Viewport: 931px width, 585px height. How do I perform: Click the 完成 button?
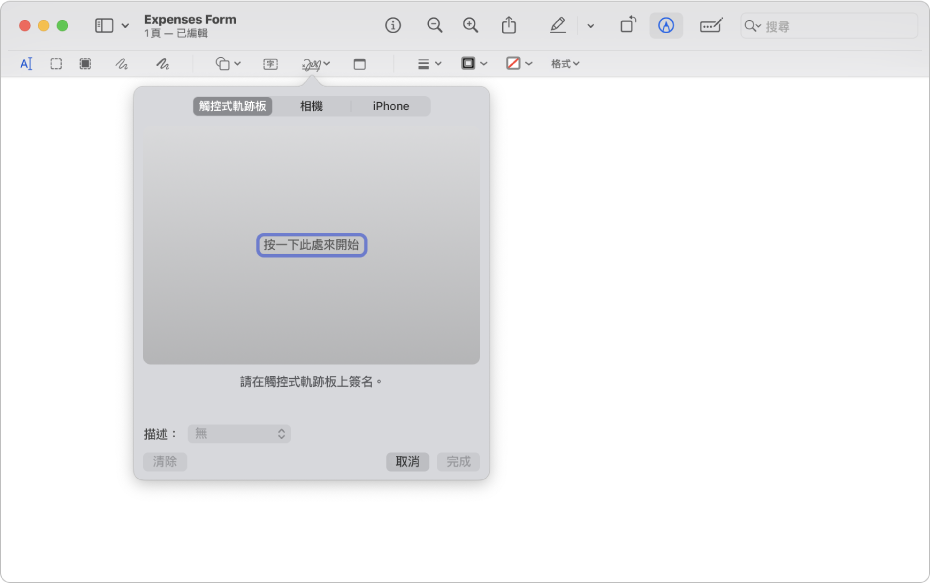[x=458, y=462]
